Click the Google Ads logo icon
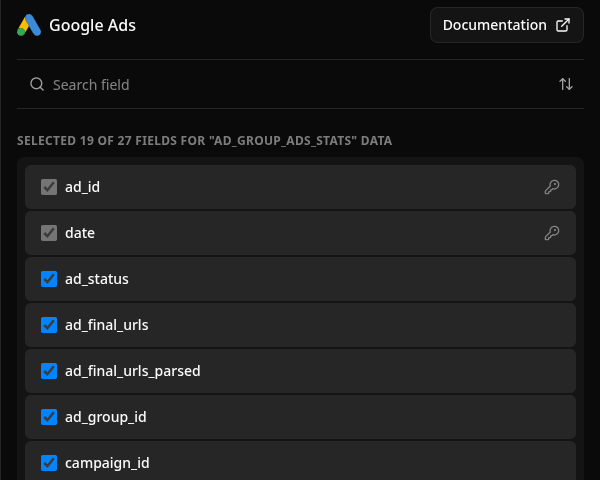Image resolution: width=600 pixels, height=480 pixels. pos(29,25)
